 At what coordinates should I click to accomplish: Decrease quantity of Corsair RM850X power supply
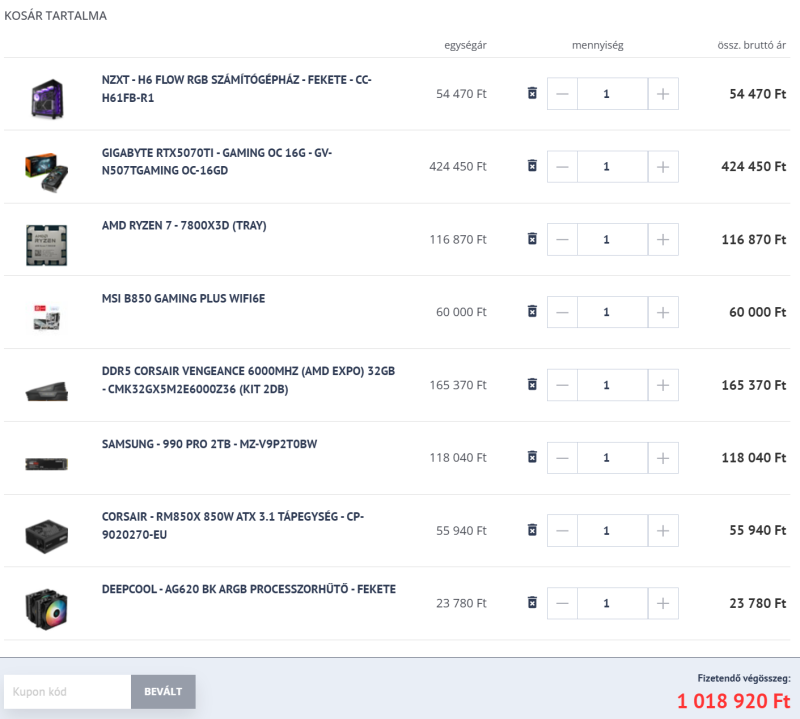point(562,531)
